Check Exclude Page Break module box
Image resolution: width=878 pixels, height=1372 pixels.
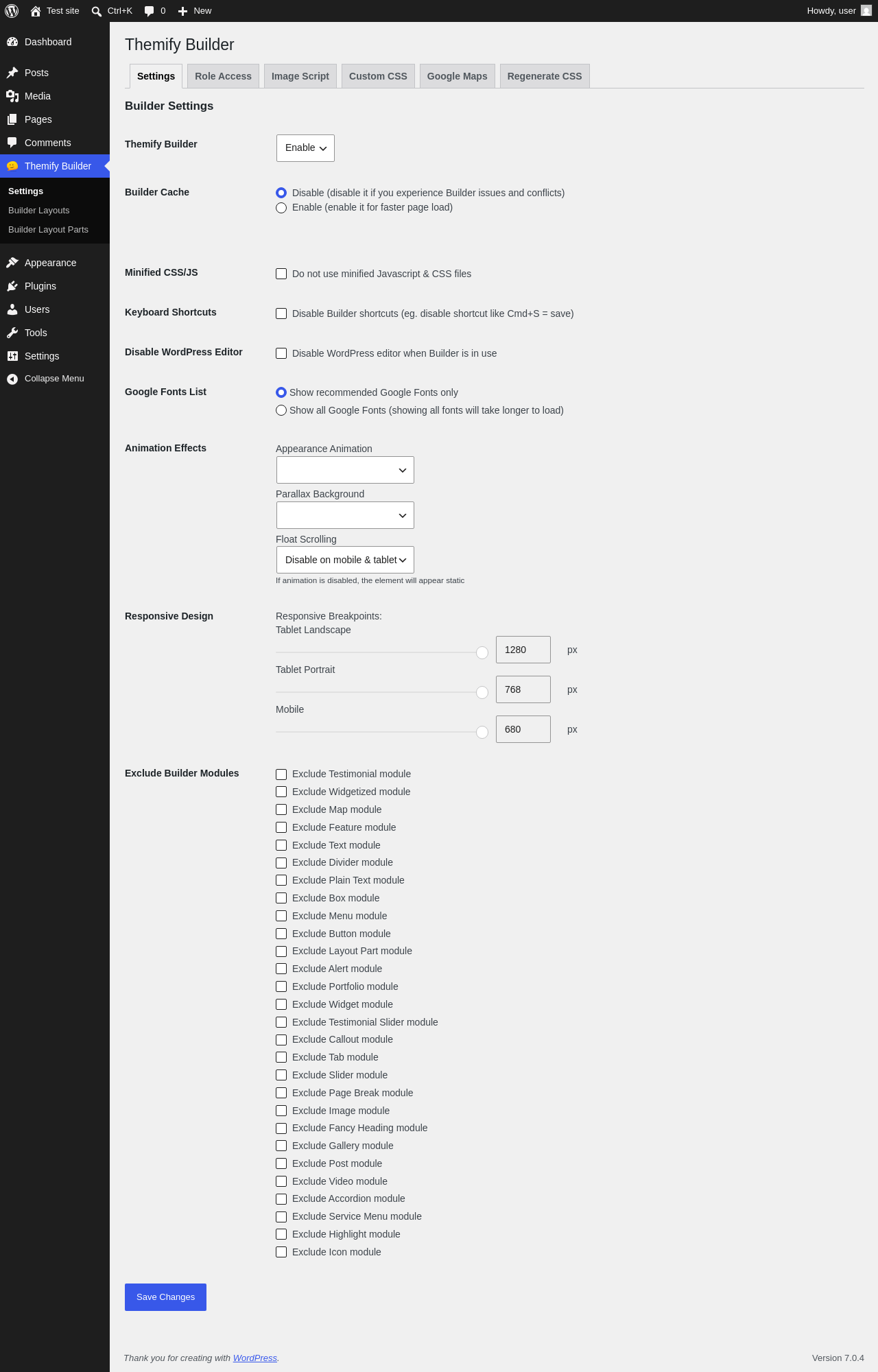[x=281, y=1093]
